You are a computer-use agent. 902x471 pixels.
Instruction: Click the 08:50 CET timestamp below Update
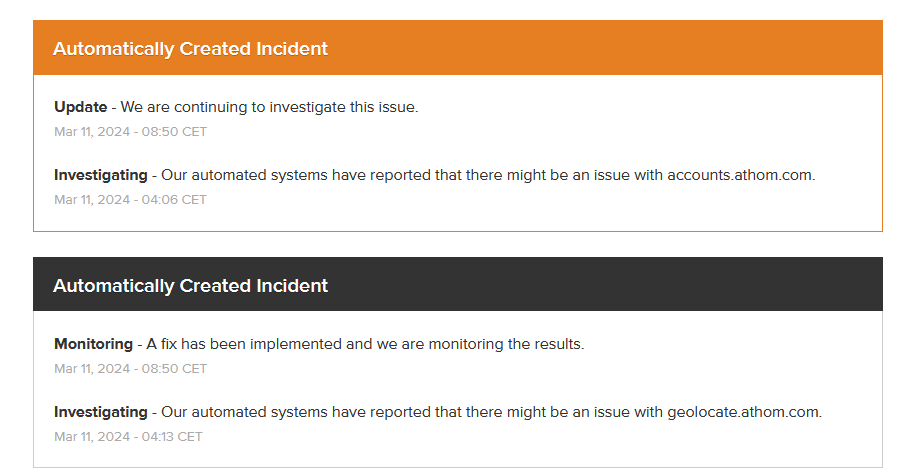(130, 131)
